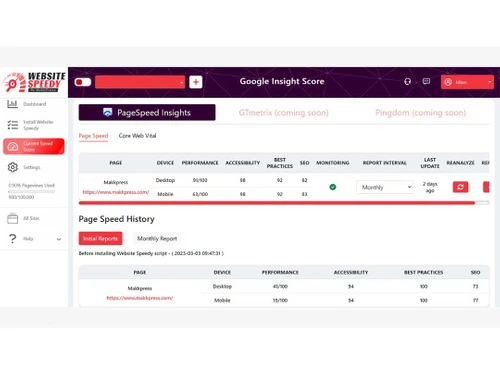Click the REPORT INTERVAL column header
This screenshot has height=375, width=500.
coord(385,163)
